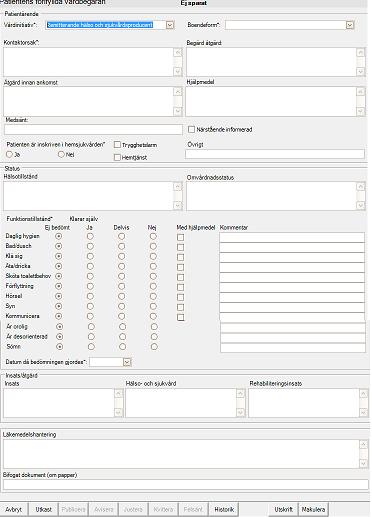Click the Makulera button

click(x=313, y=509)
